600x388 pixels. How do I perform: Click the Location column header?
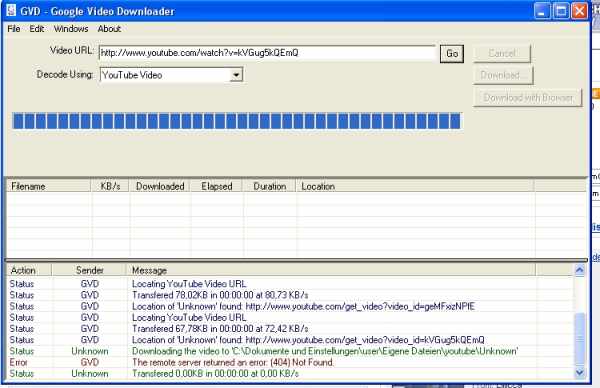(x=415, y=186)
